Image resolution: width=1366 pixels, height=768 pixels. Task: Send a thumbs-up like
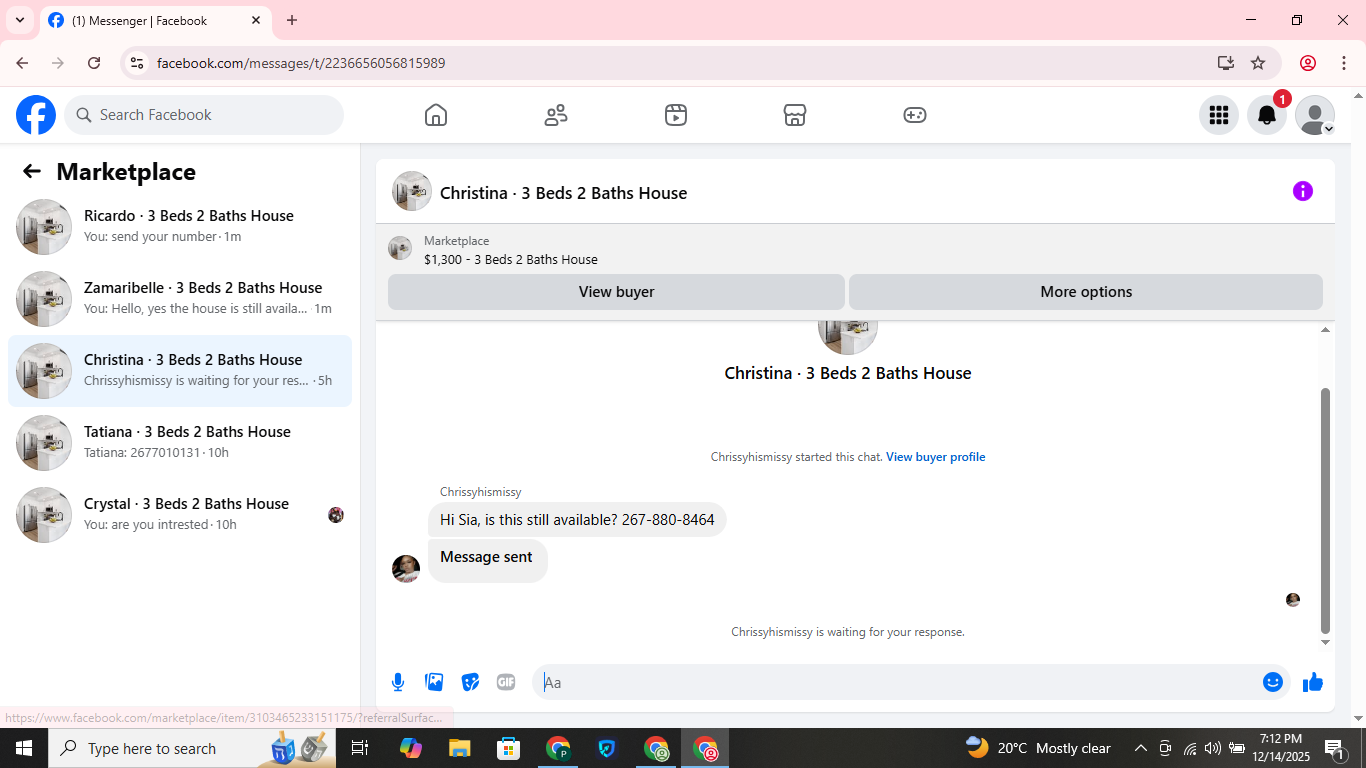(x=1313, y=682)
